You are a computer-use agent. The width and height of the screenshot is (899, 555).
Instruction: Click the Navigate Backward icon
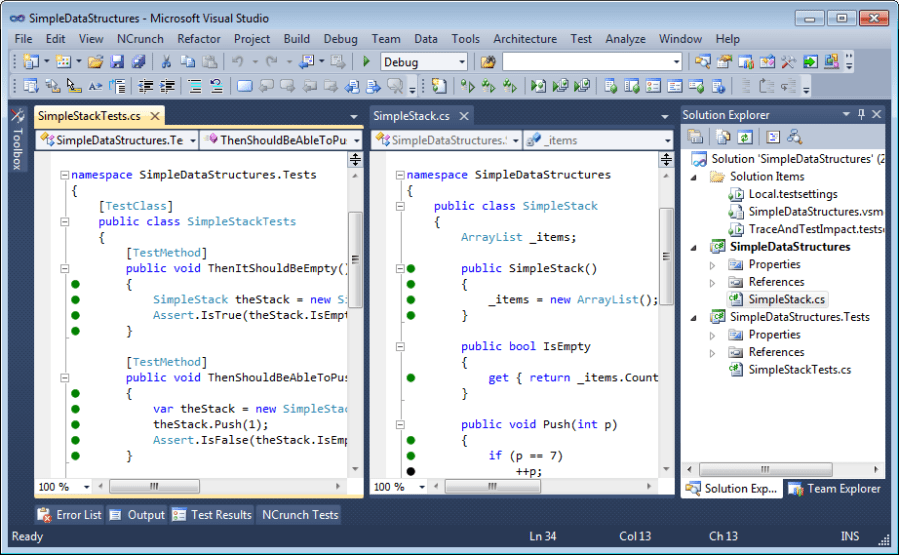coord(308,61)
